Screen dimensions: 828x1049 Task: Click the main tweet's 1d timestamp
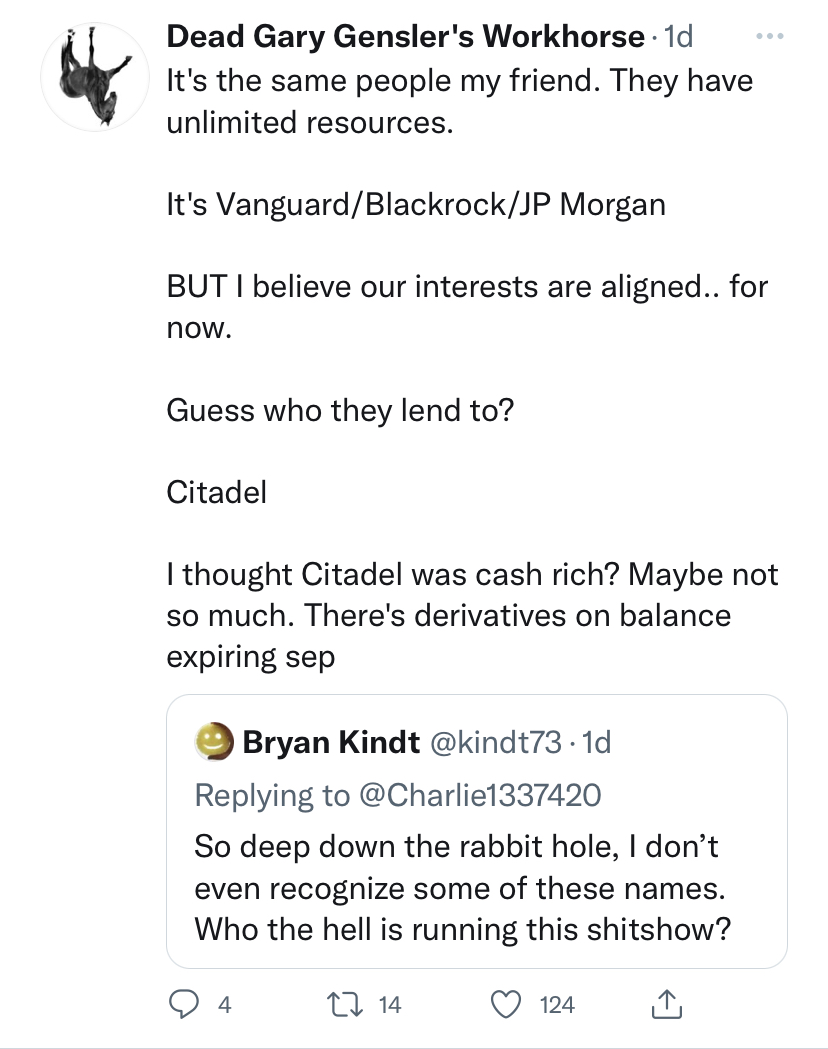[680, 37]
